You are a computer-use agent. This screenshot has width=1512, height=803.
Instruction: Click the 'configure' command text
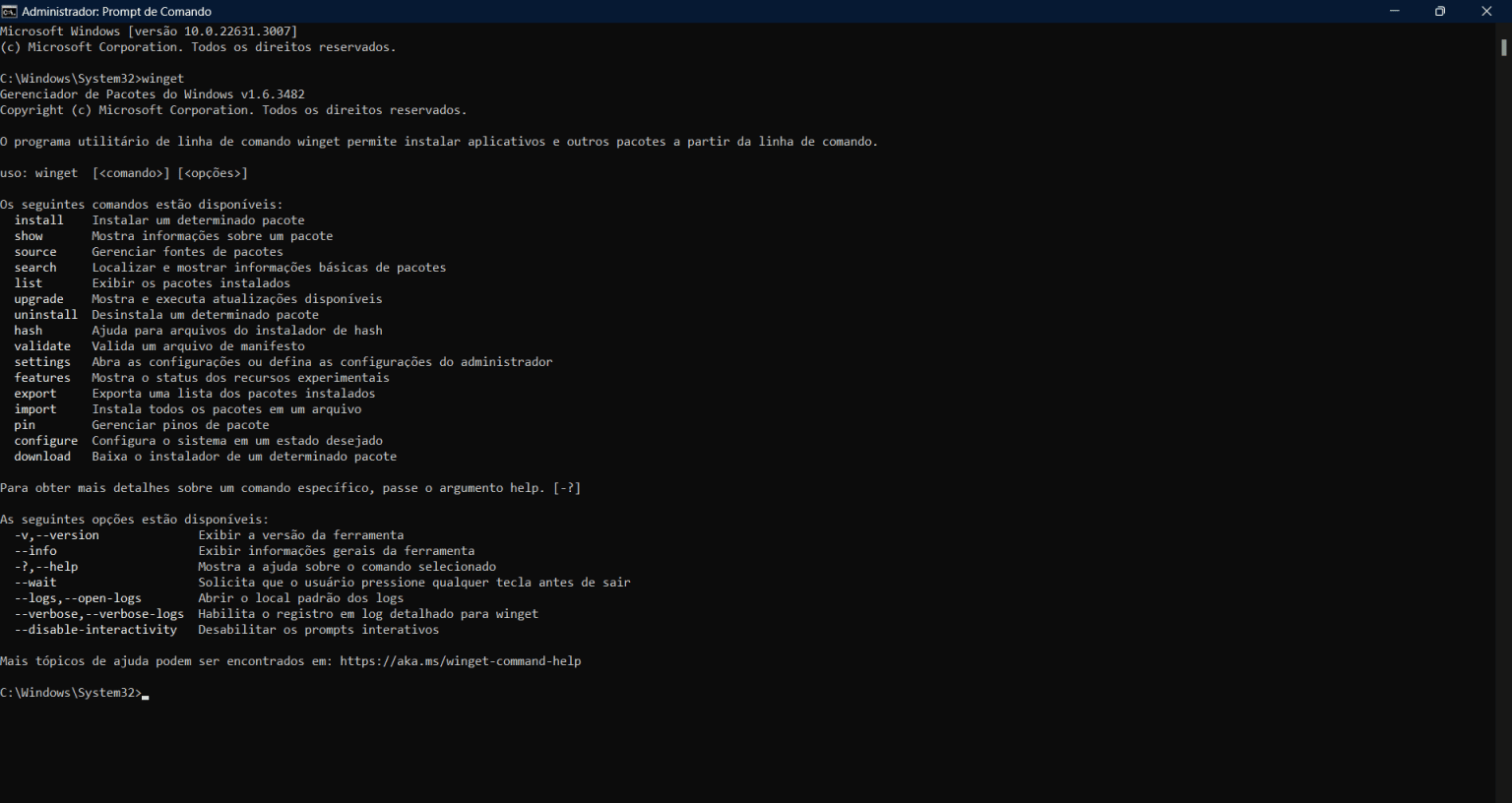45,440
